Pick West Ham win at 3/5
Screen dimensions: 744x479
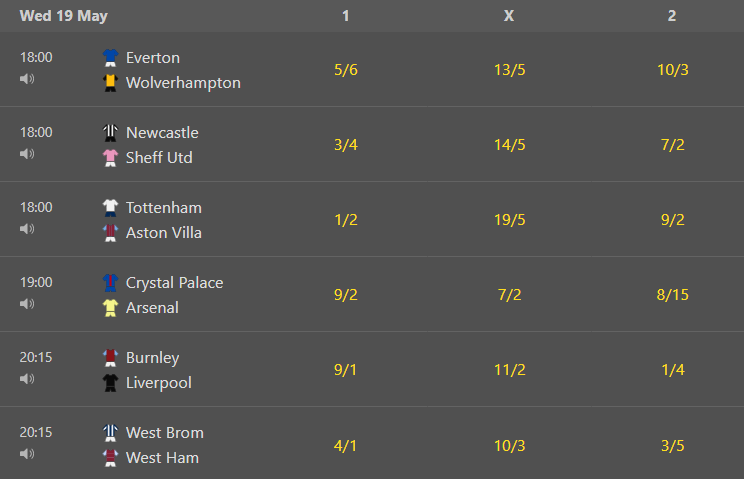point(673,446)
